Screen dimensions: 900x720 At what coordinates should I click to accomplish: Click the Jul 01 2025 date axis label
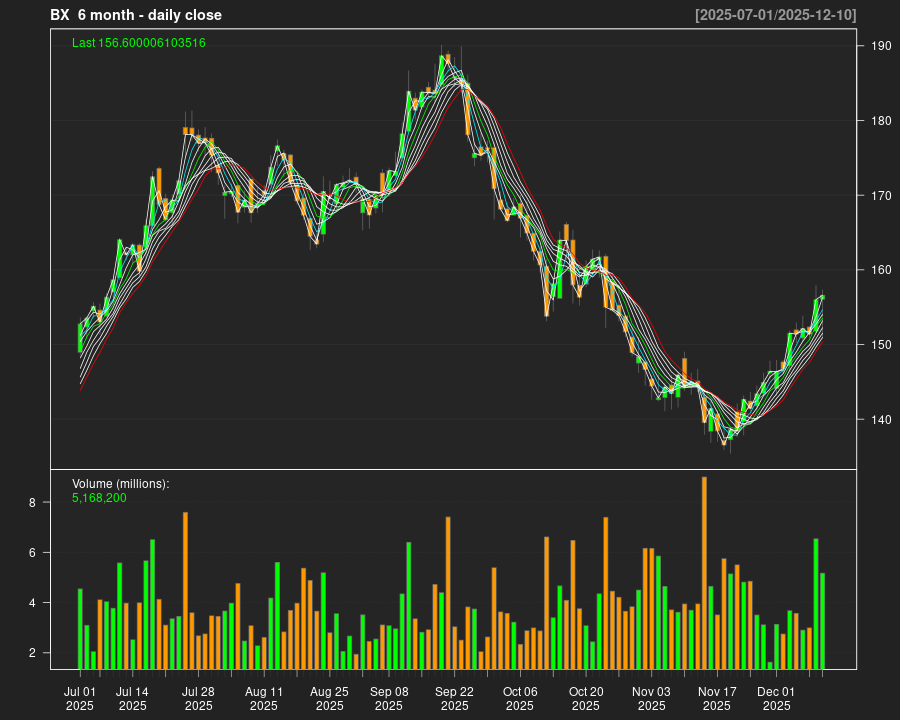pos(80,698)
